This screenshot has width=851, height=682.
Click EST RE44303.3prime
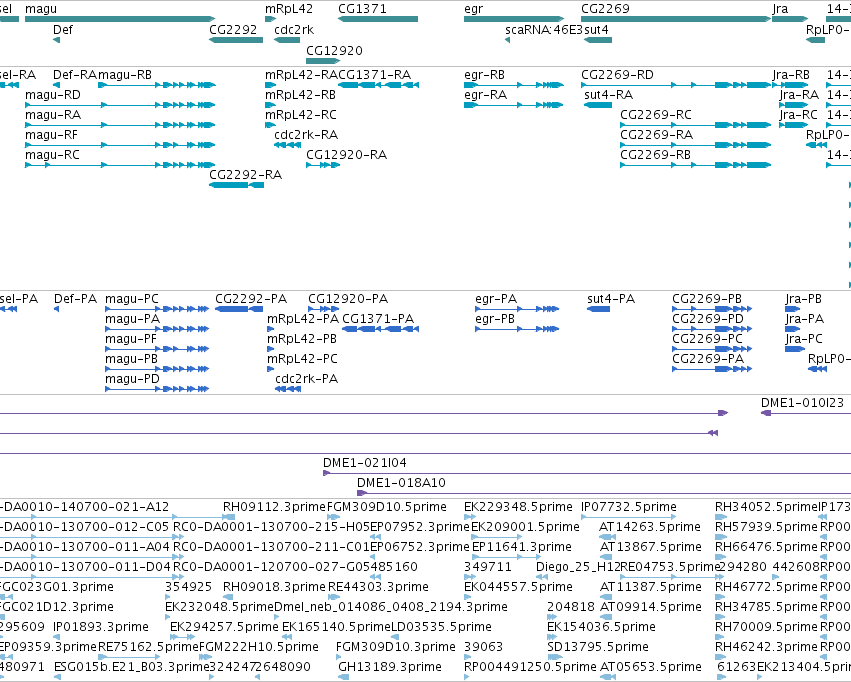378,587
